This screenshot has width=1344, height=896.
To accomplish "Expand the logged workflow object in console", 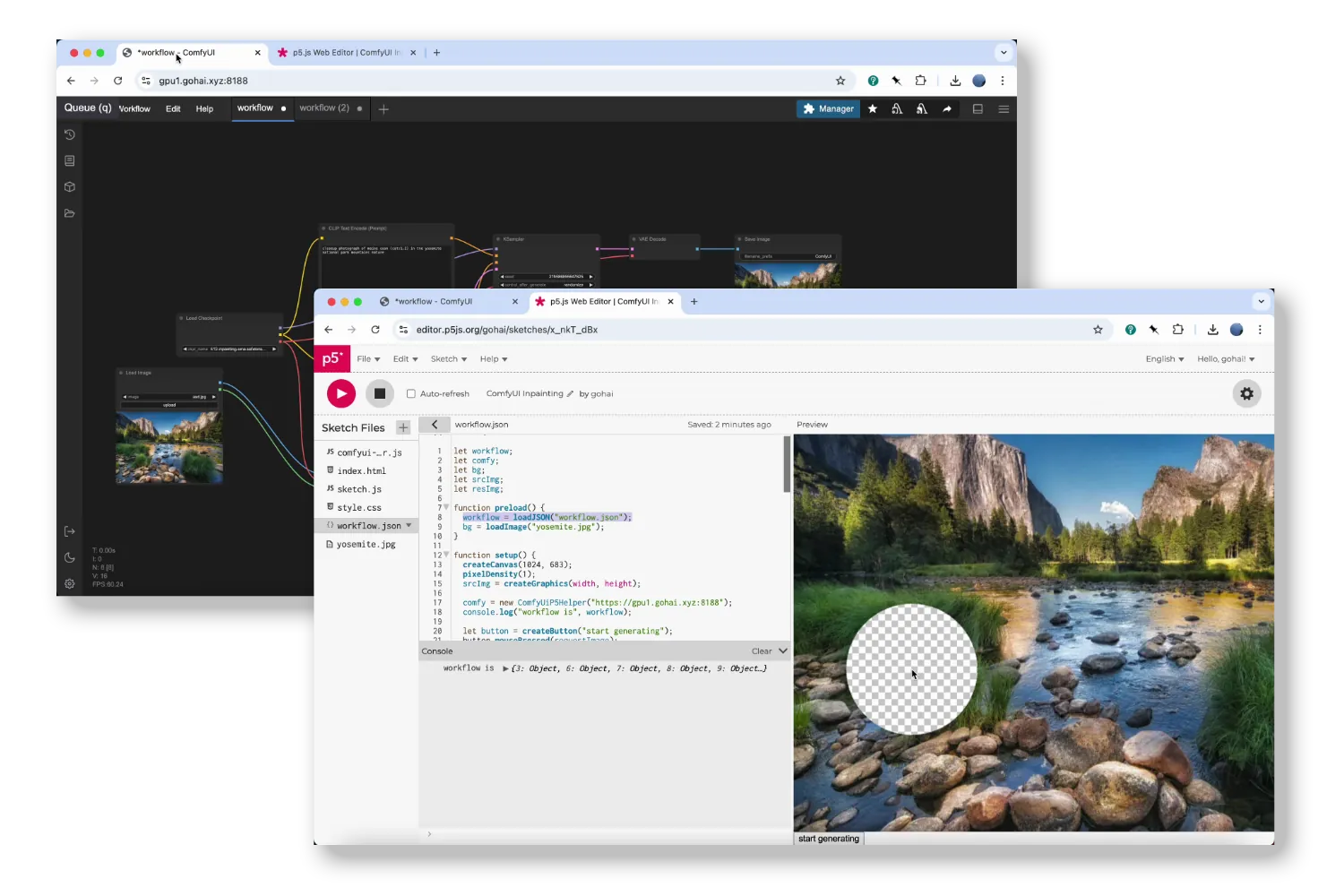I will pos(506,668).
